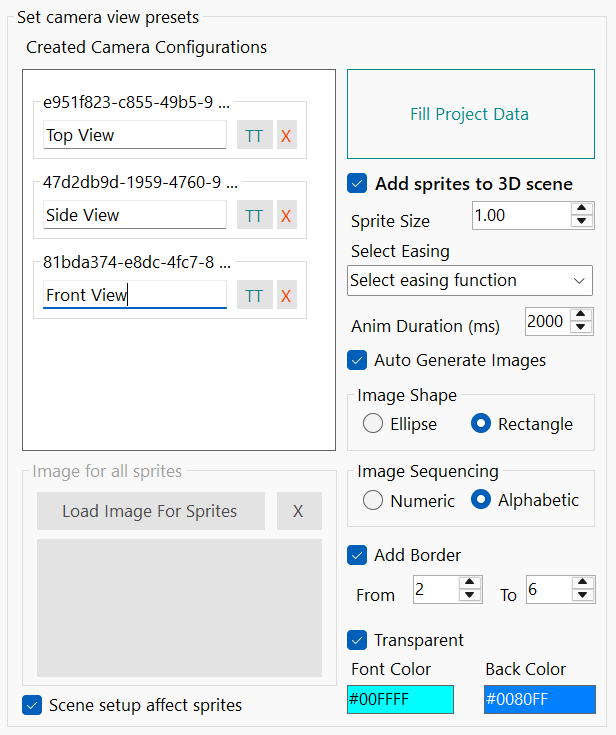Click the Side View name field

click(x=135, y=215)
